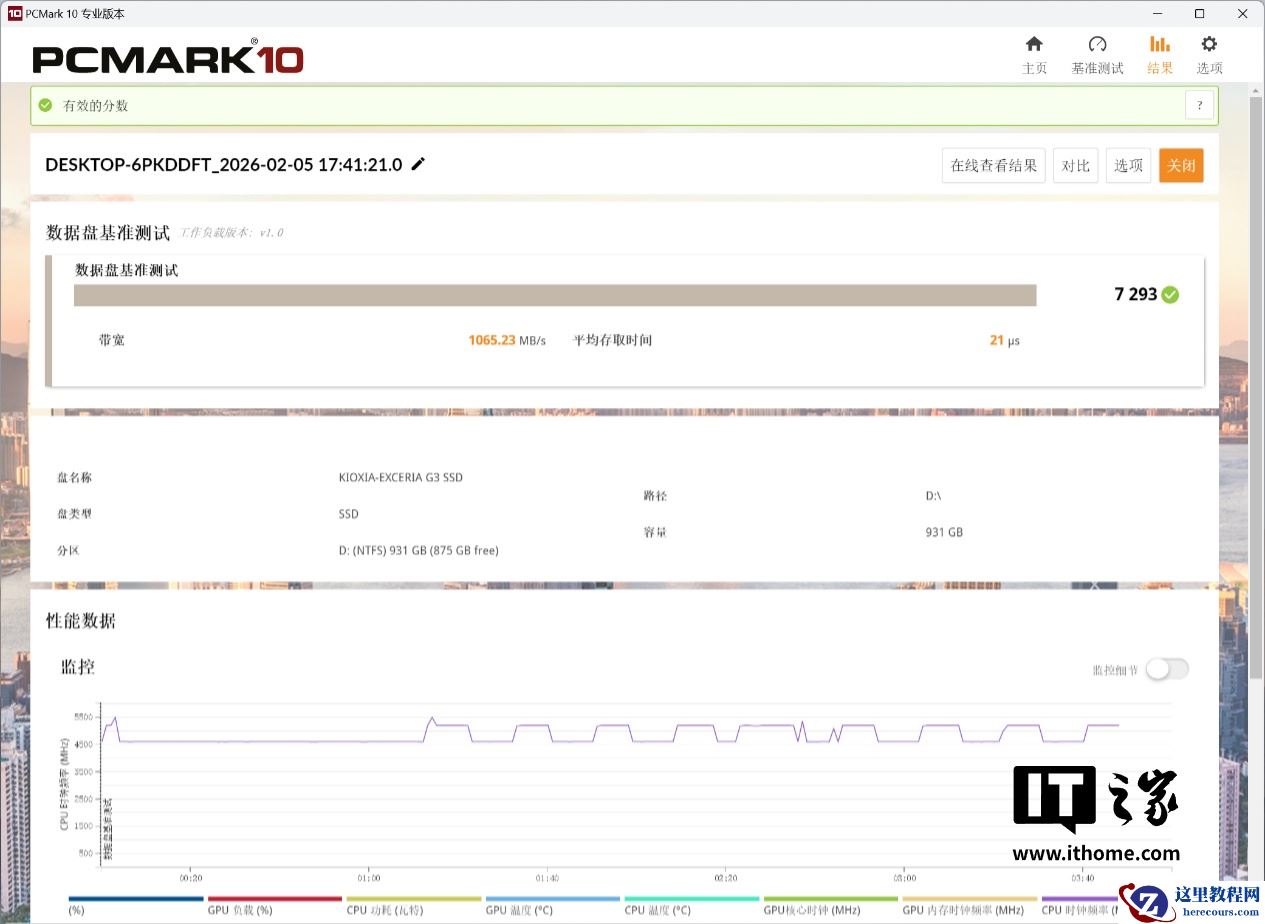Select the CPU 温度 (°C) legend item

691,905
